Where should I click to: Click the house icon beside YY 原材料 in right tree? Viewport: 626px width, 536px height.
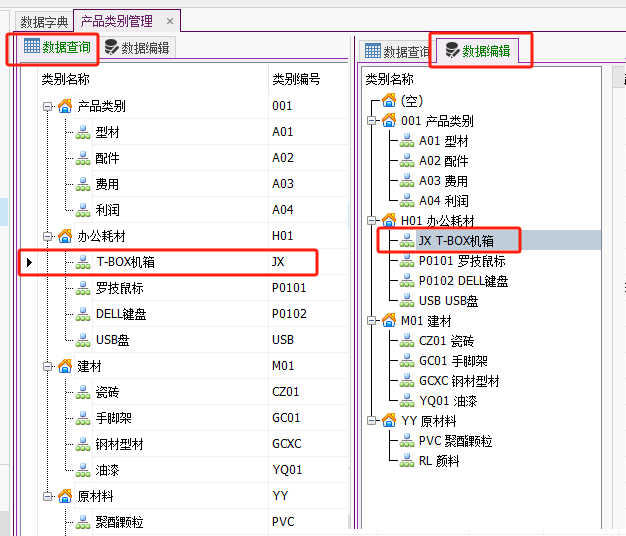coord(389,420)
